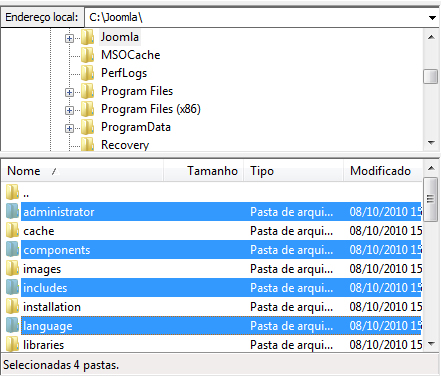Image resolution: width=441 pixels, height=376 pixels.
Task: Click scroll-down arrow of folder tree
Action: click(431, 143)
